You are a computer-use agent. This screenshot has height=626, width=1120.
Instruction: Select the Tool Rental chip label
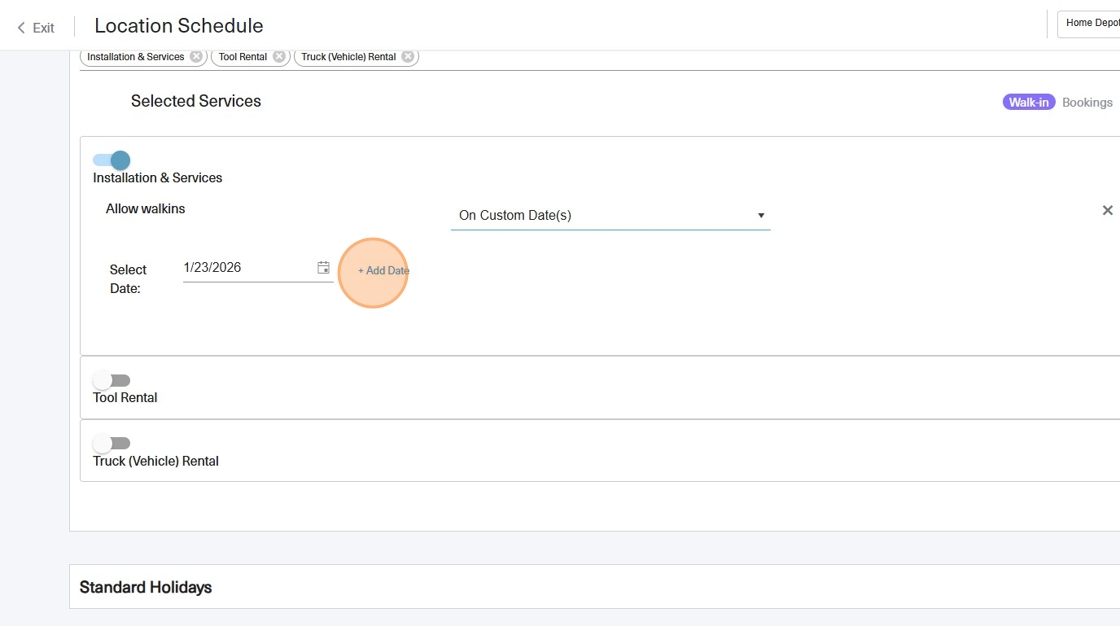[x=242, y=57]
